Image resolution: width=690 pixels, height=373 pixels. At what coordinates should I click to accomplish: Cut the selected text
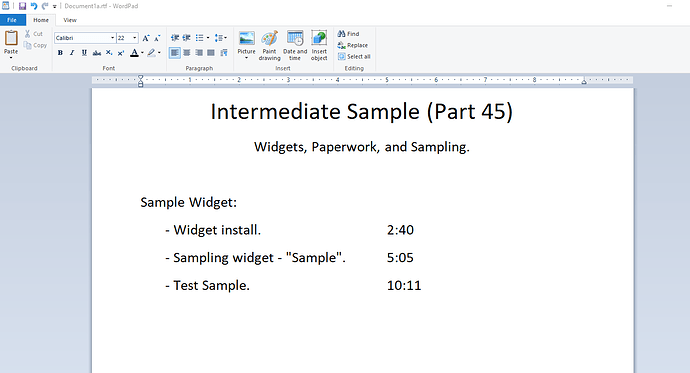pyautogui.click(x=34, y=34)
